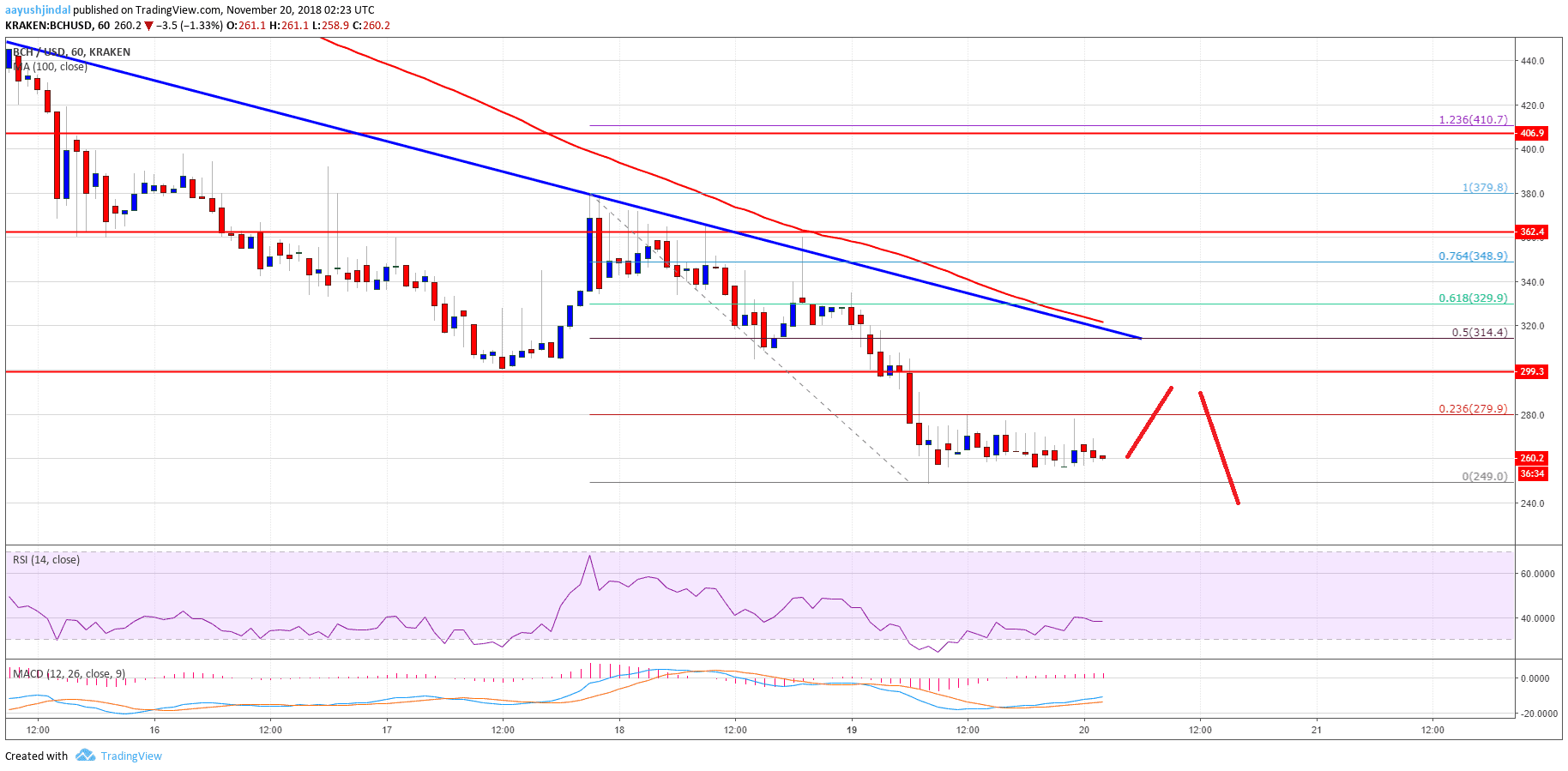Click the current price tag 260.2
Viewport: 1568px width, 771px height.
pos(1532,458)
